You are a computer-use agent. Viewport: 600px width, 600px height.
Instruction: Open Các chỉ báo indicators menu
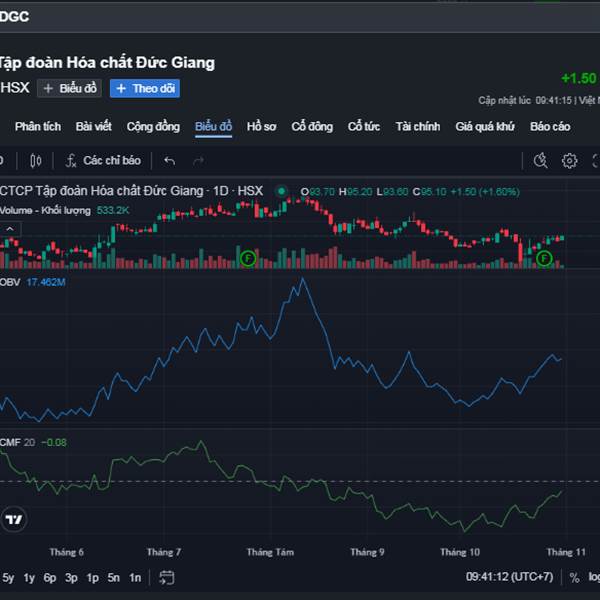pyautogui.click(x=103, y=161)
